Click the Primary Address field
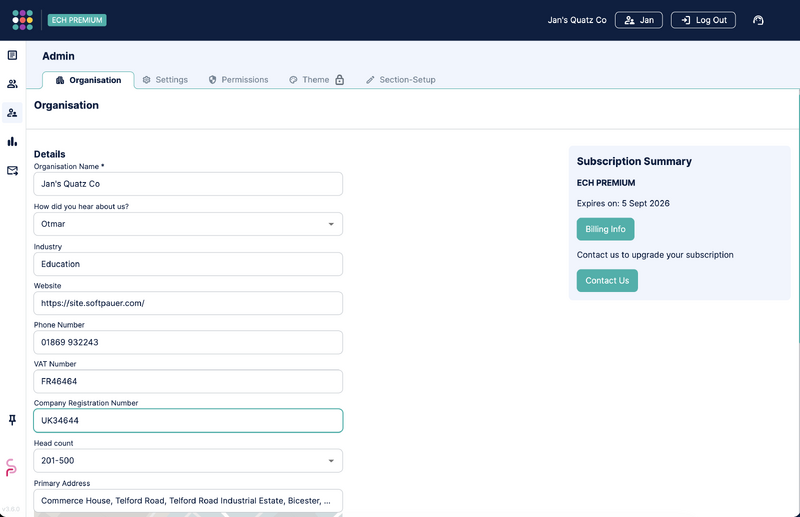800x517 pixels. [188, 501]
